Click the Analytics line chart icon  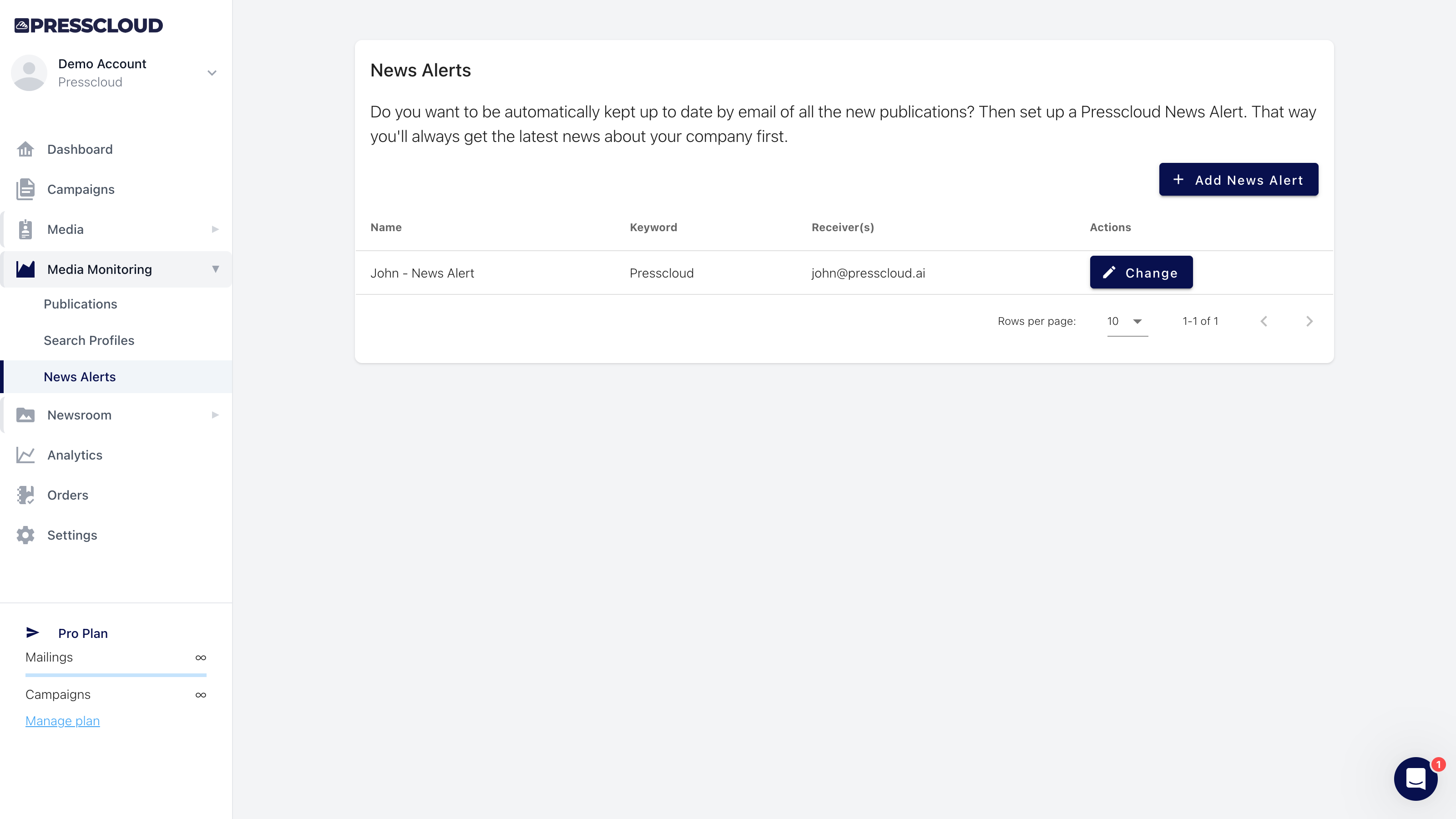[x=25, y=455]
